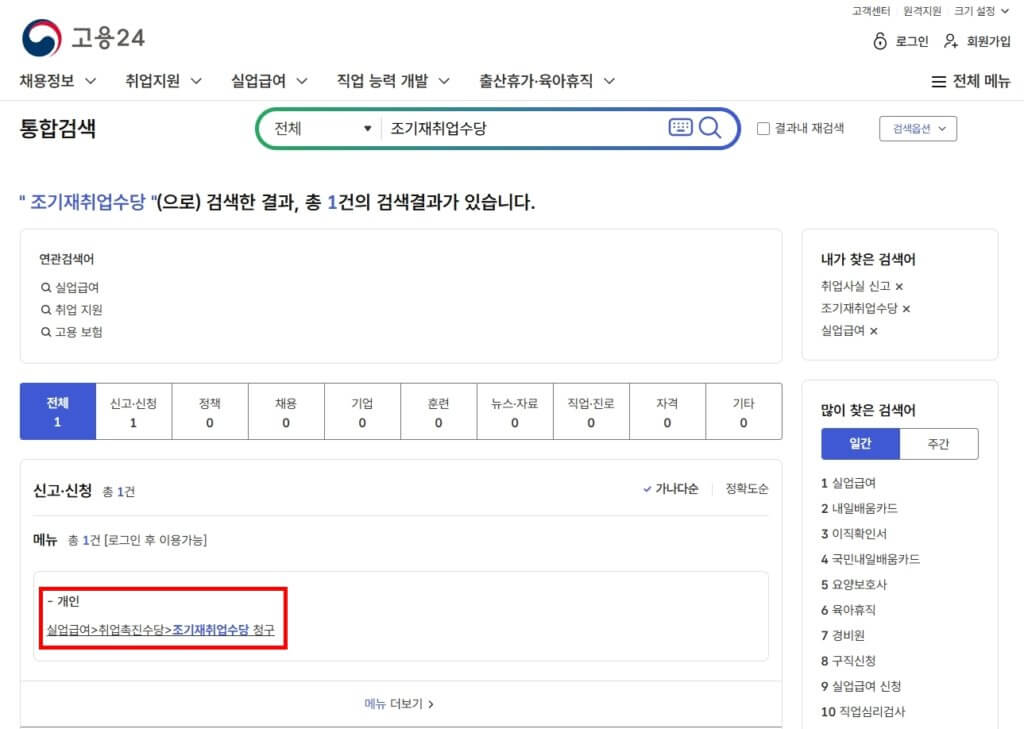Screen dimensions: 1024x729
Task: Open the virtual keyboard icon
Action: (x=680, y=128)
